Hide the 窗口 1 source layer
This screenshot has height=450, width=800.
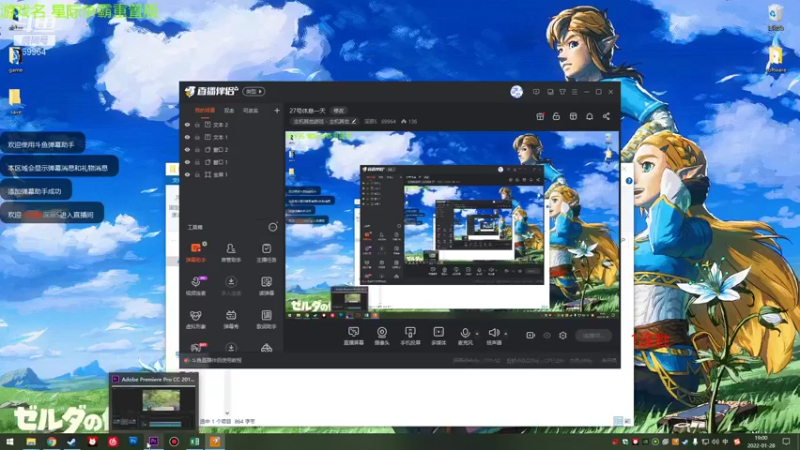(x=187, y=162)
